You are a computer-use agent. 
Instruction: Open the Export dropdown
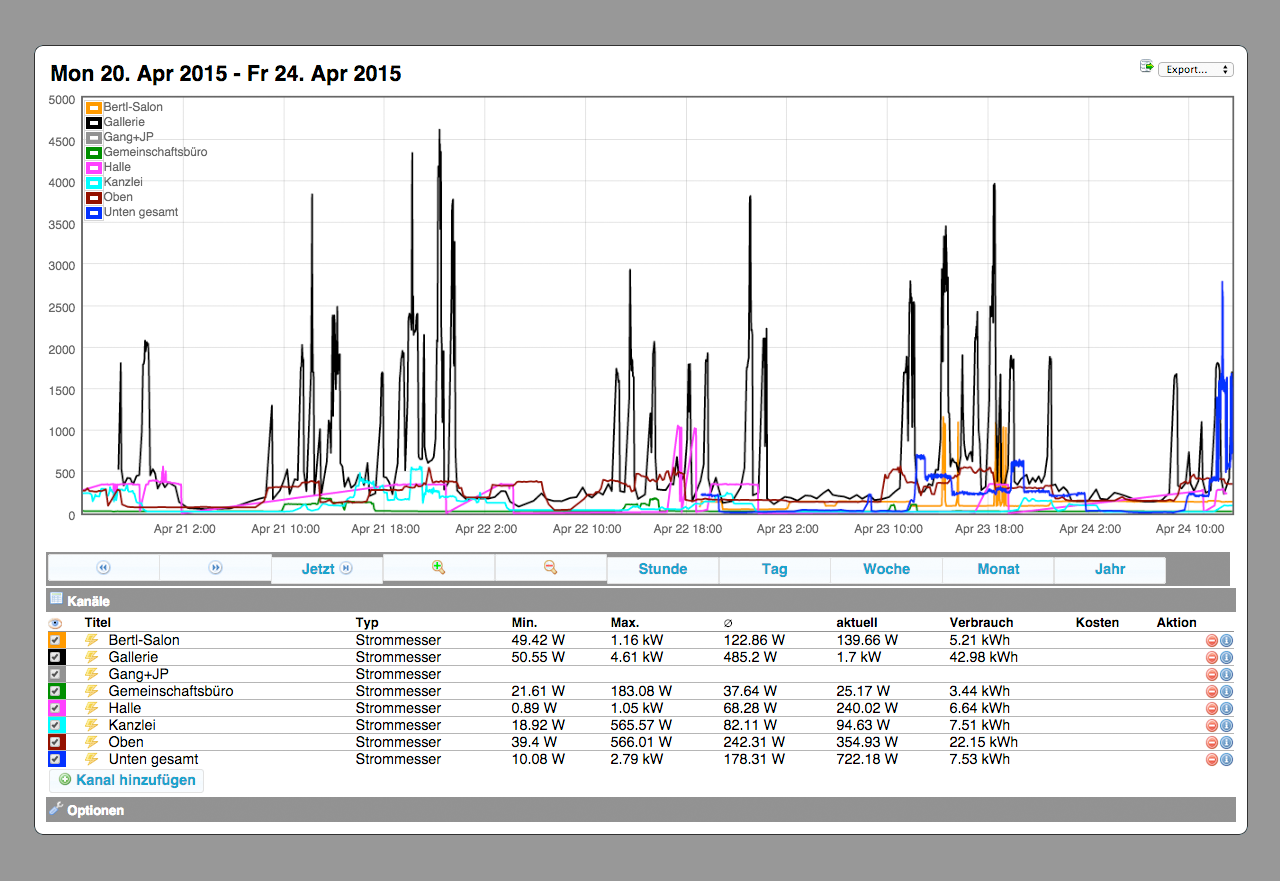point(1195,69)
